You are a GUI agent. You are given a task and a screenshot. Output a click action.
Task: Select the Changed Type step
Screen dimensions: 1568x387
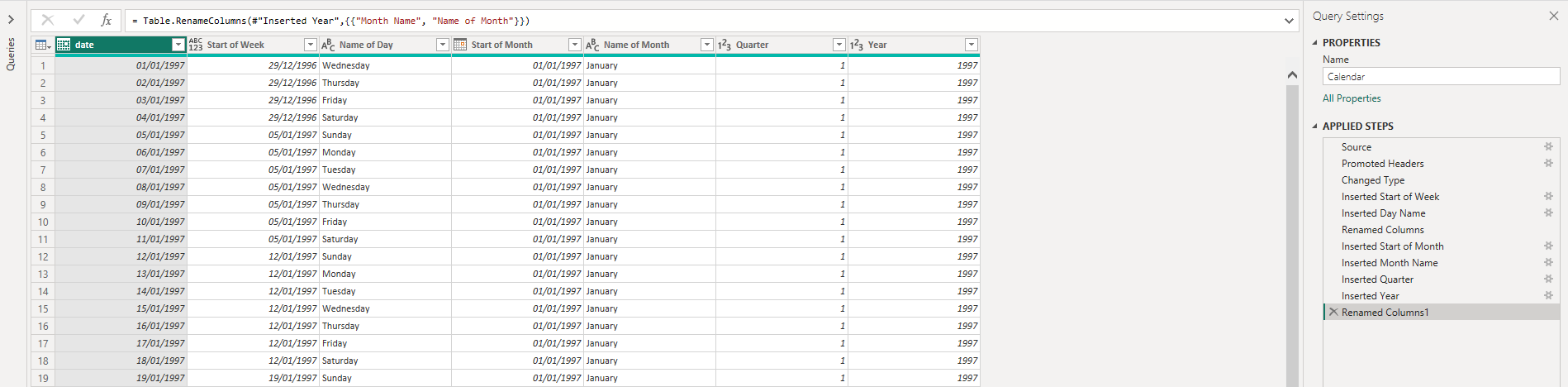[x=1372, y=179]
